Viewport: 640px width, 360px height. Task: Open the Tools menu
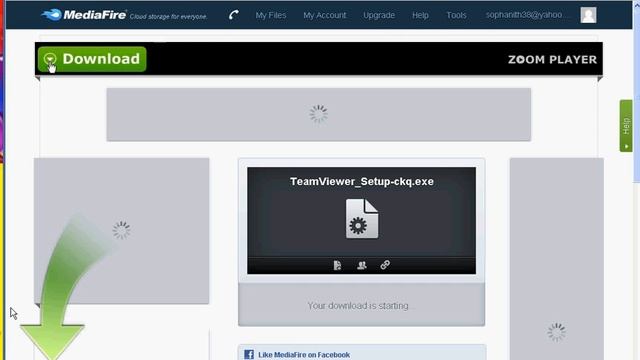(456, 15)
